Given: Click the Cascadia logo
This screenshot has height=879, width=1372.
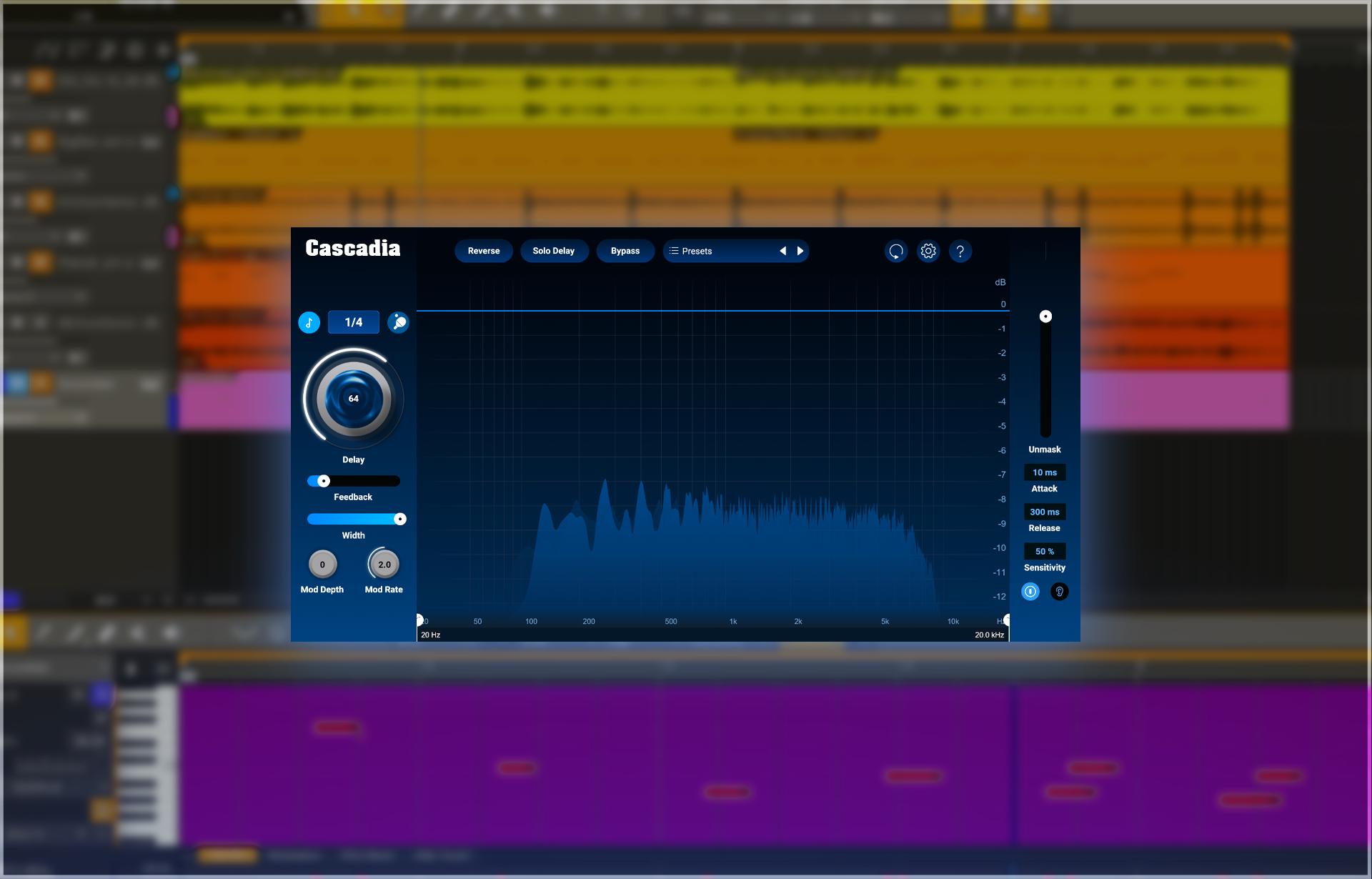Looking at the screenshot, I should pos(353,248).
